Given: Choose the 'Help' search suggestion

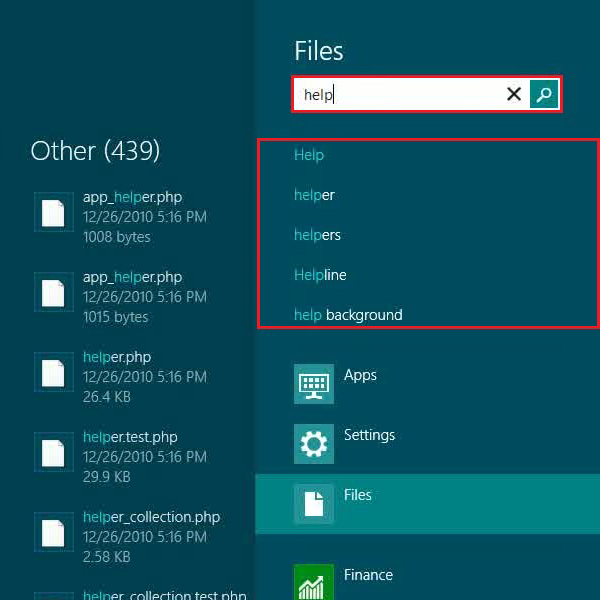Looking at the screenshot, I should [309, 155].
